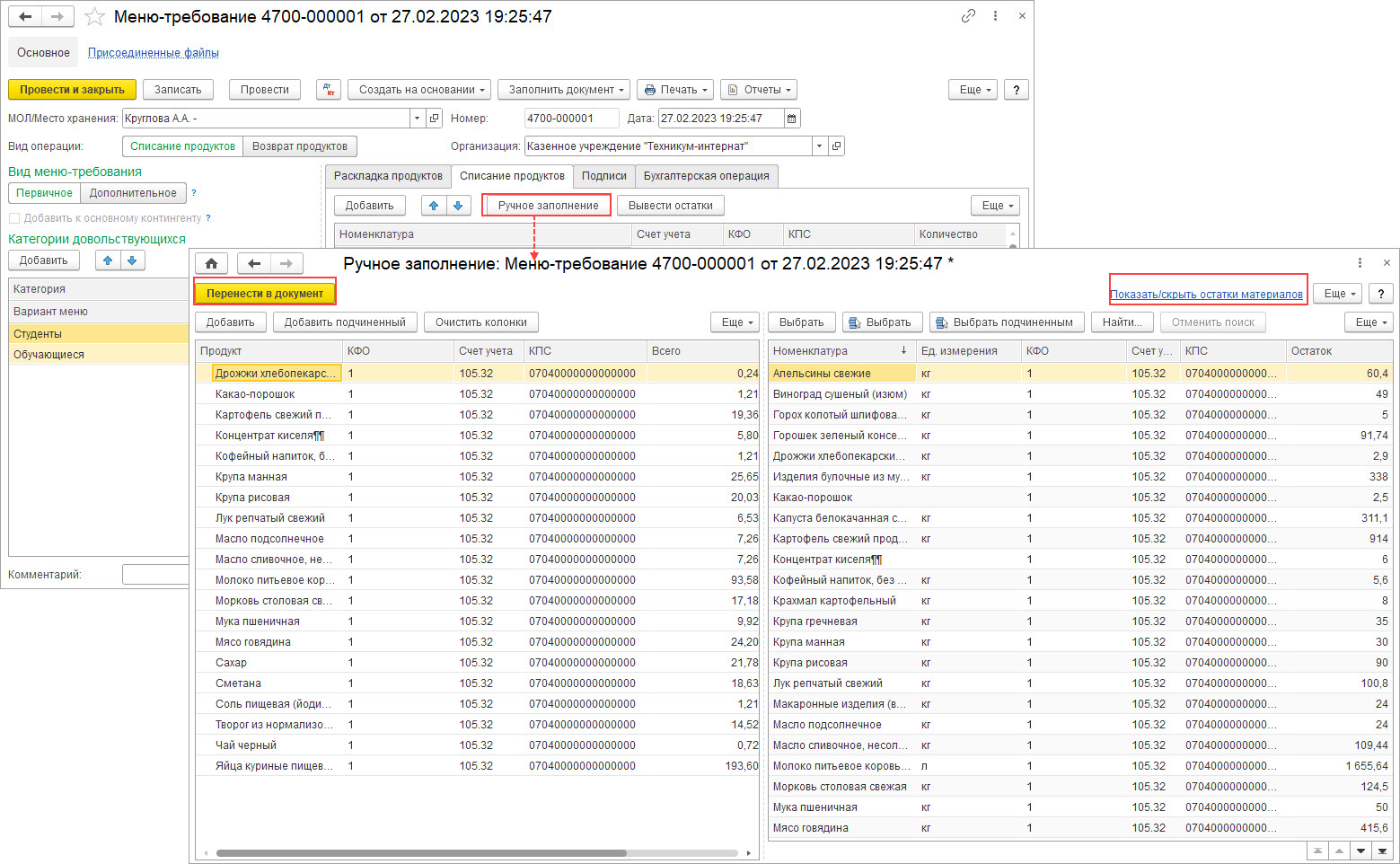1400x864 pixels.
Task: Jump to last row icon in balances list
Action: [x=1382, y=851]
